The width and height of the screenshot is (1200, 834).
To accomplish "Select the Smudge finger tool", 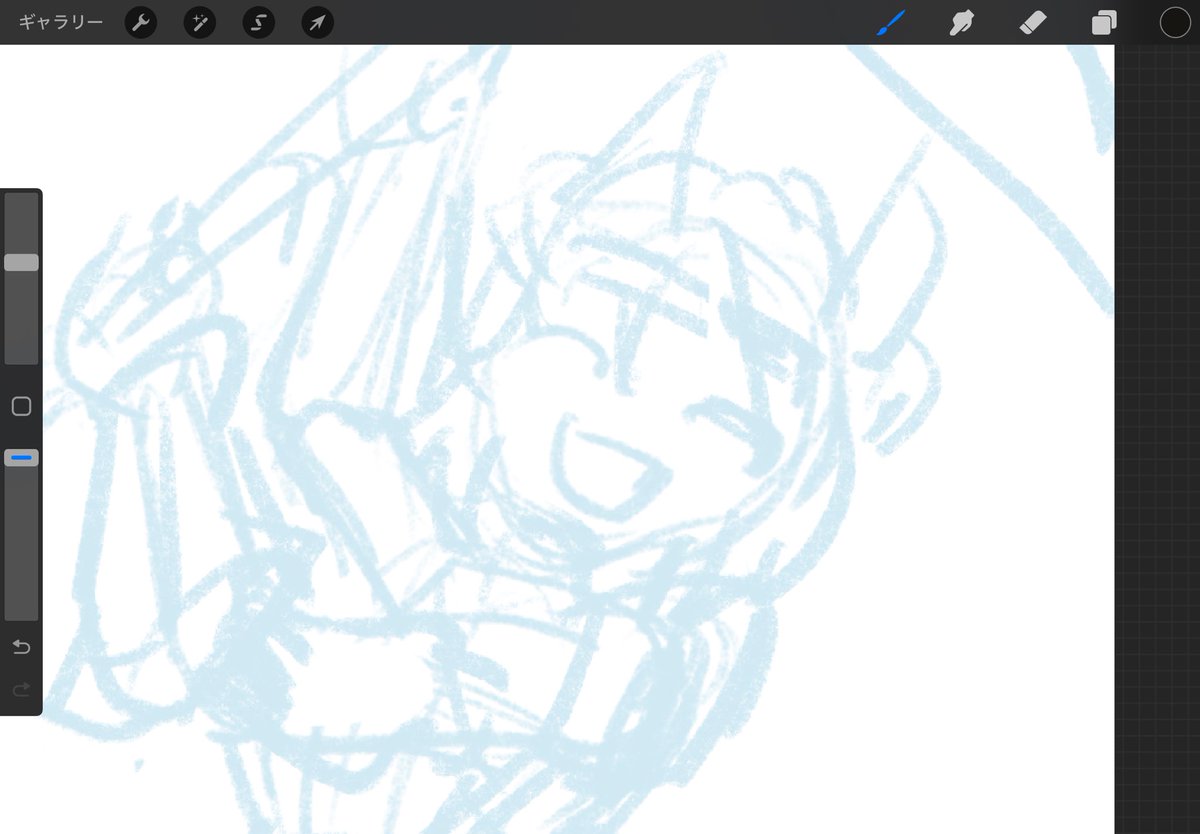I will coord(962,22).
